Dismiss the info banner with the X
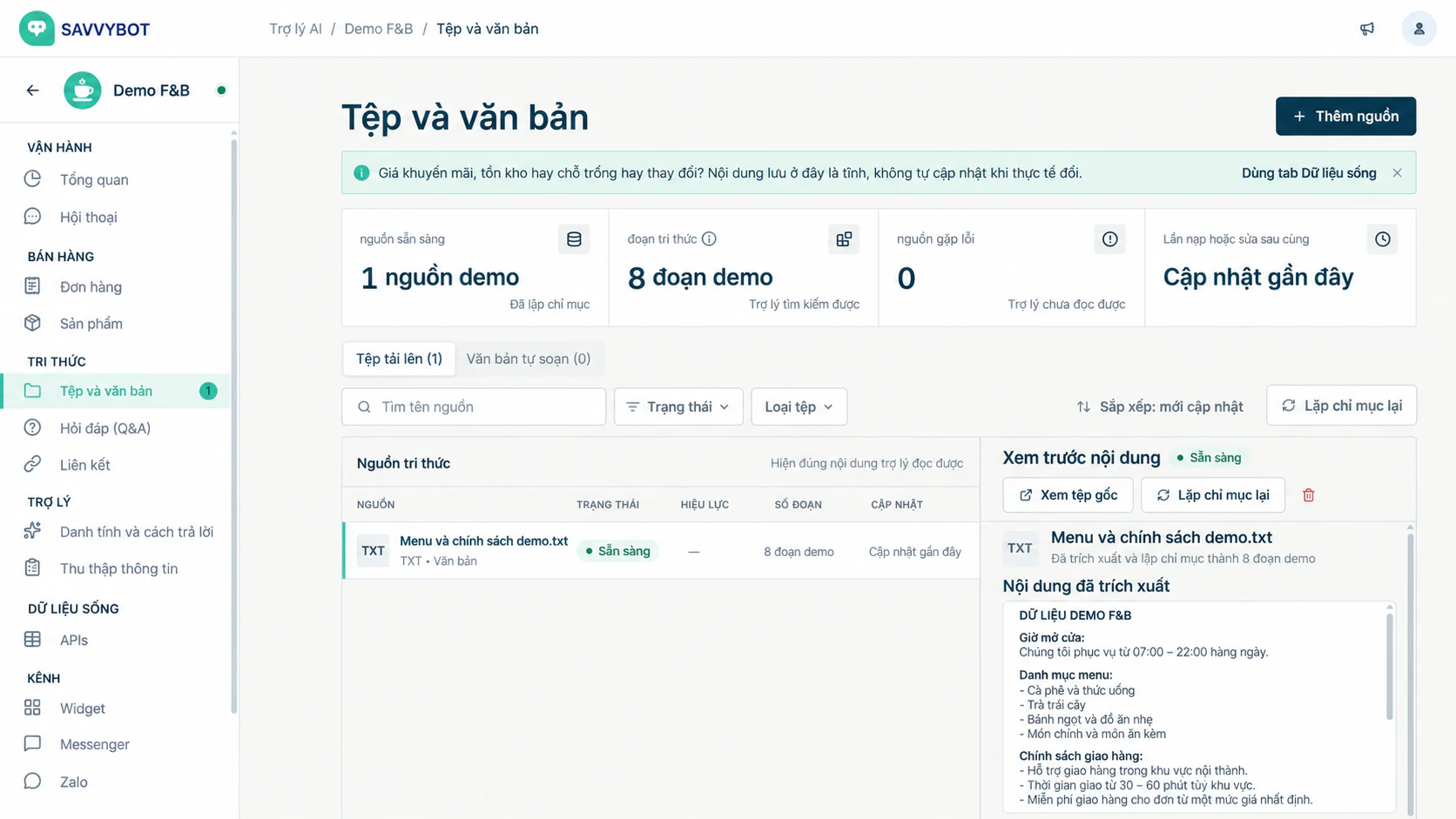Screen dimensions: 1456x819 [x=1397, y=173]
